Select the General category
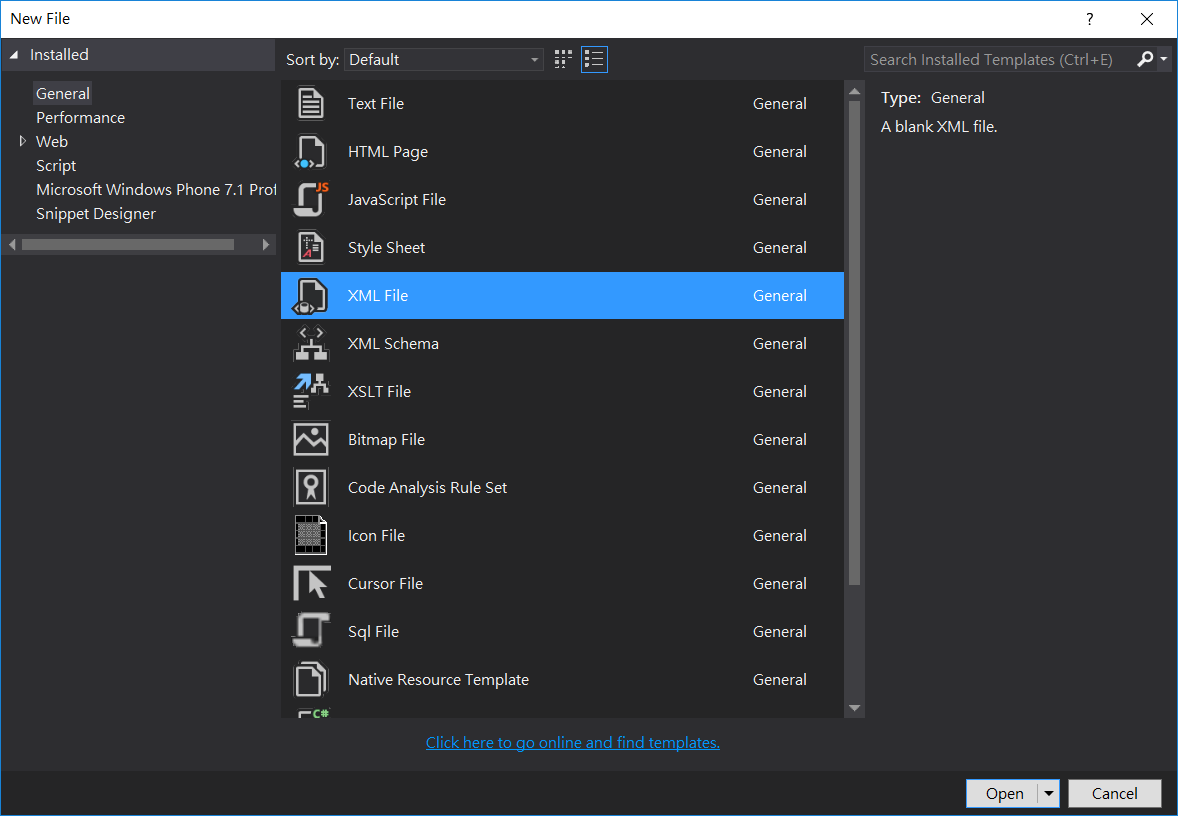The image size is (1178, 816). 62,94
